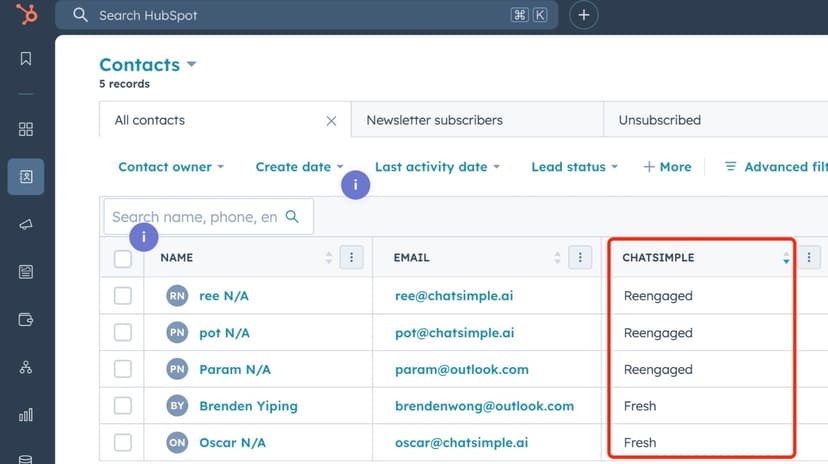Click Reengaged value in Param row

[658, 369]
